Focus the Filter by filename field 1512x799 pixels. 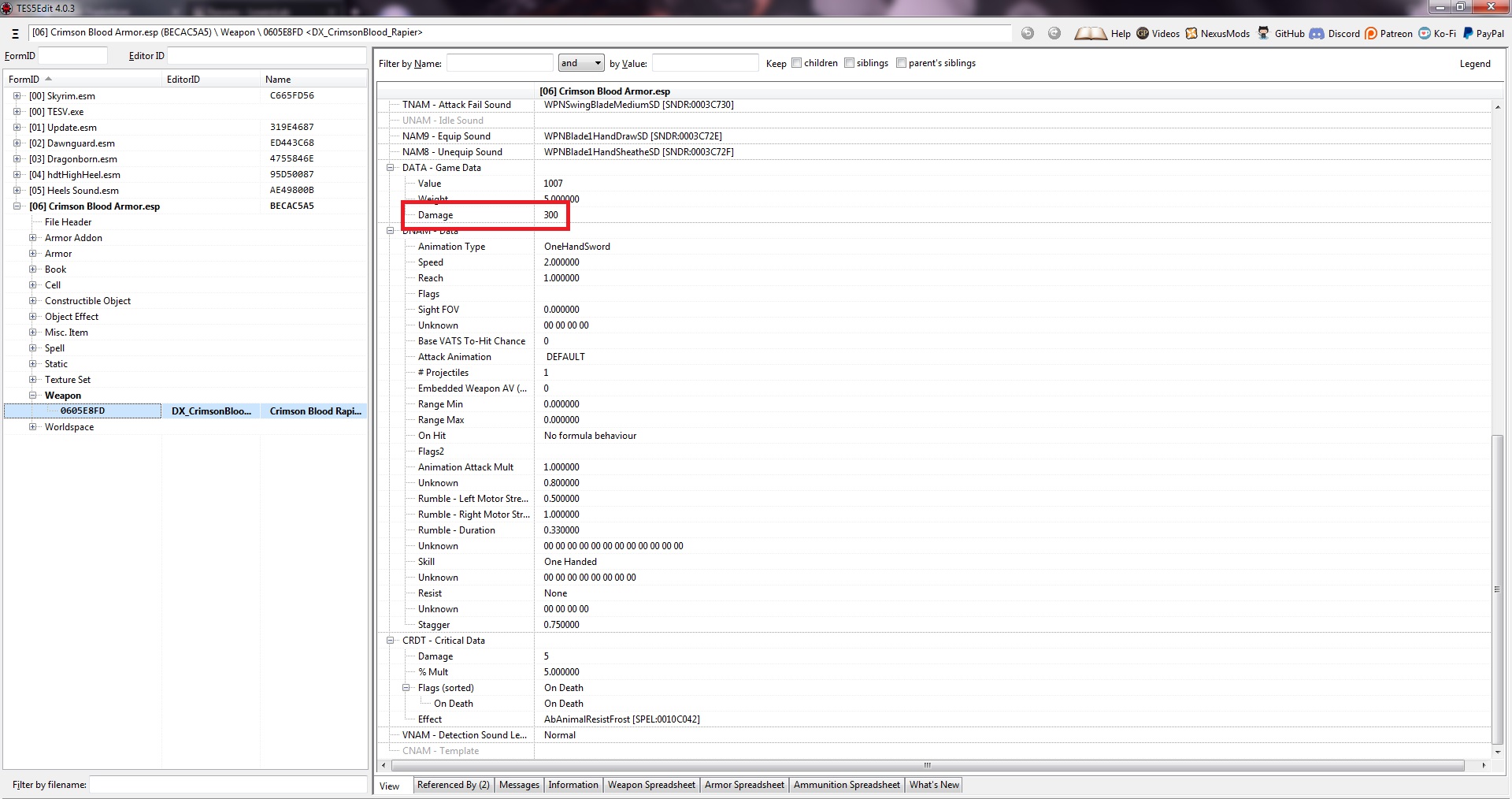(227, 785)
